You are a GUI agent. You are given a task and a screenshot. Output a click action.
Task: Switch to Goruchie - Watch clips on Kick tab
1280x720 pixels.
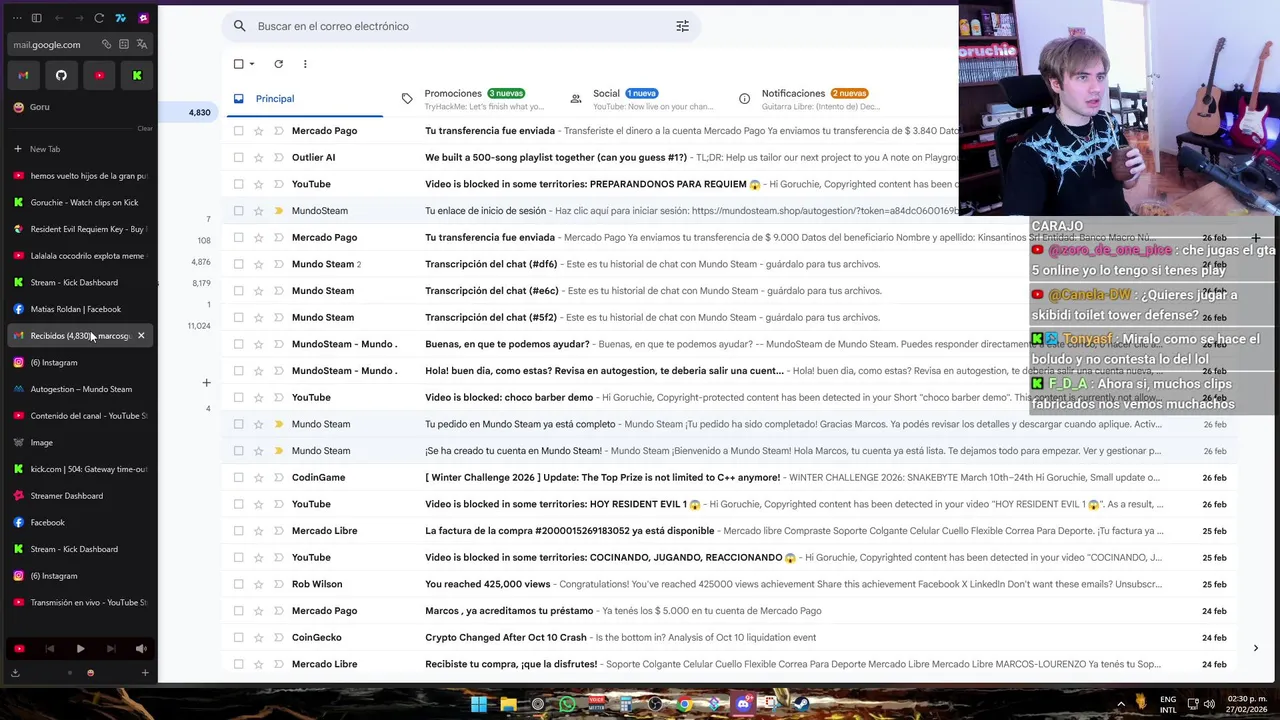[79, 202]
